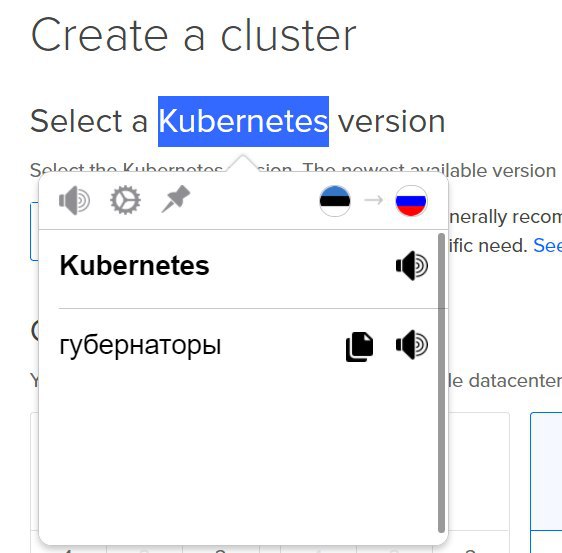Viewport: 562px width, 553px height.
Task: Click the bold source word Kubernetes in popup
Action: pos(134,266)
